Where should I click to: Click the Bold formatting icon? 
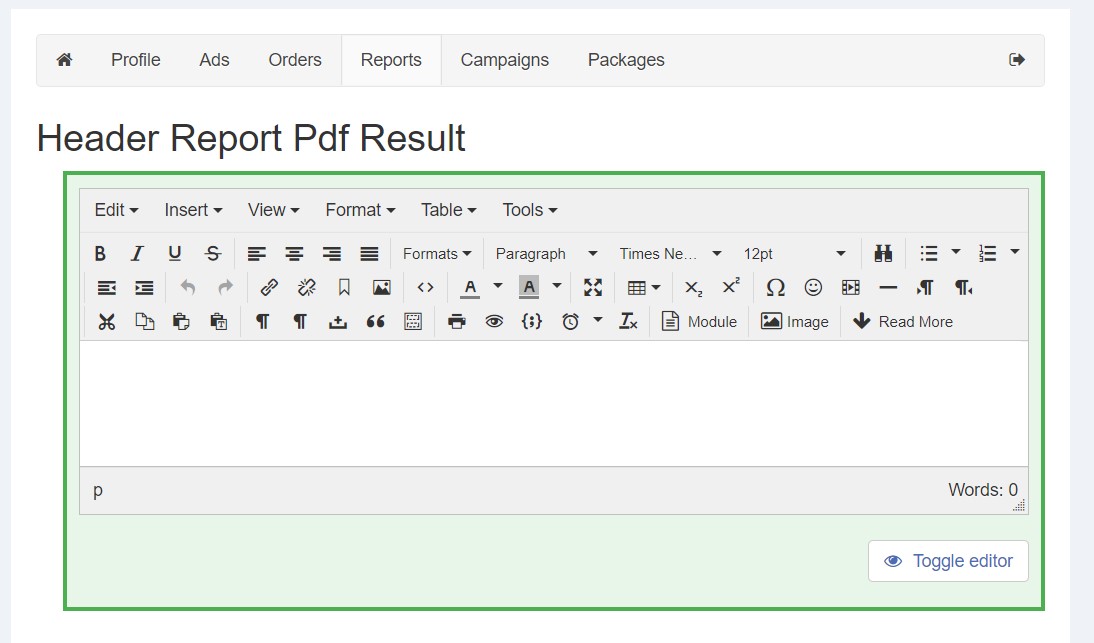(100, 254)
